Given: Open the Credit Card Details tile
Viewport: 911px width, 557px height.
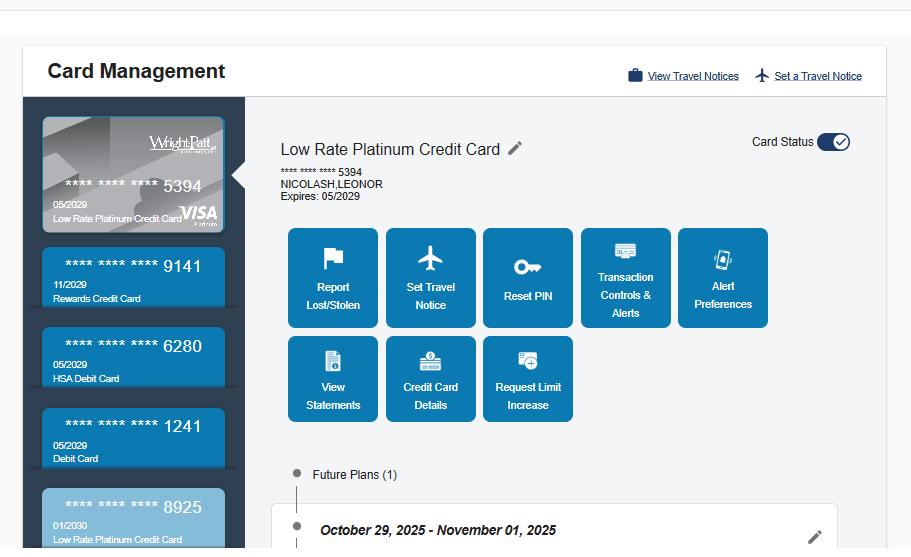Looking at the screenshot, I should [431, 379].
